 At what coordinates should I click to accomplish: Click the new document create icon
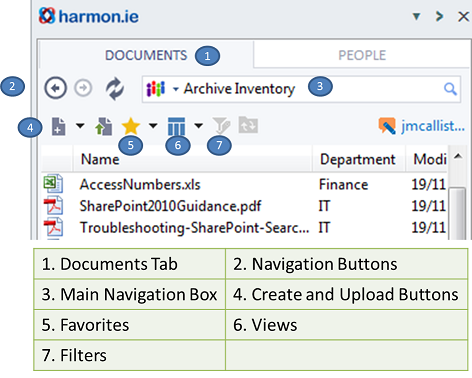click(59, 126)
